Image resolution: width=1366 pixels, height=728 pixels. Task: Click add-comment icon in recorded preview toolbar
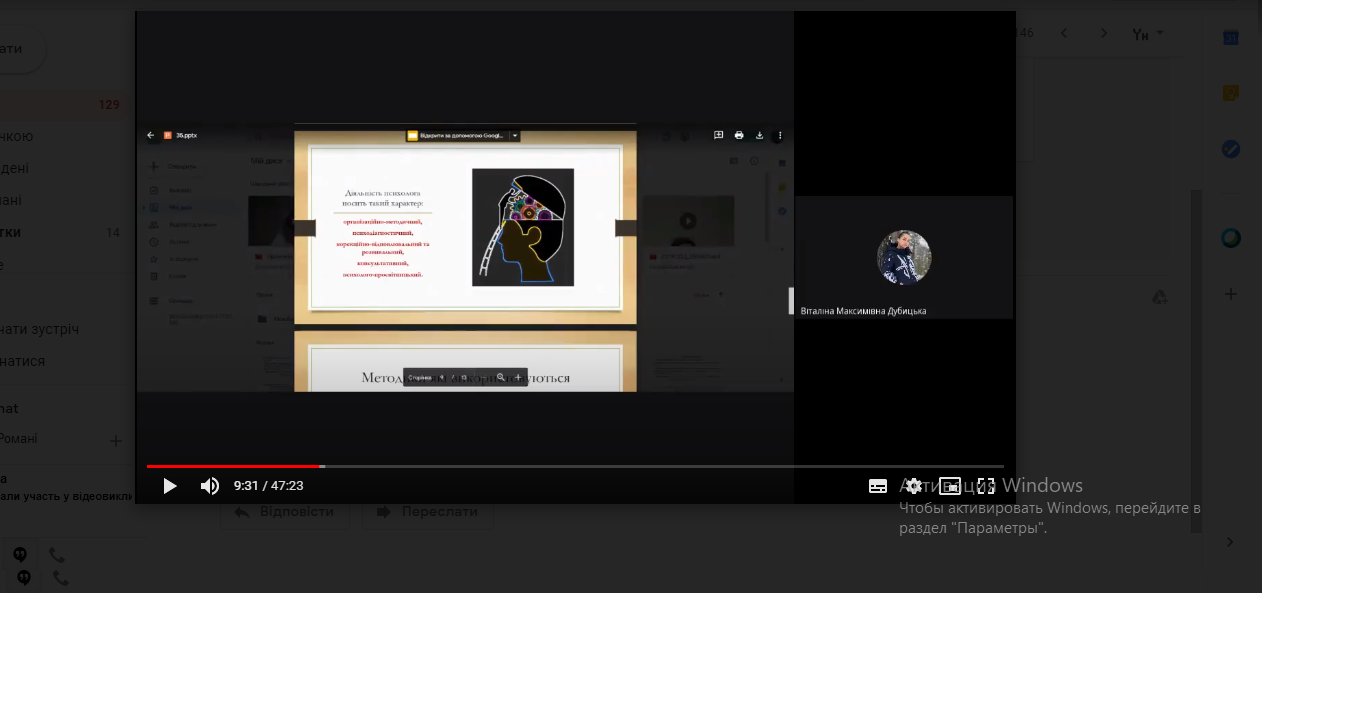coord(718,135)
